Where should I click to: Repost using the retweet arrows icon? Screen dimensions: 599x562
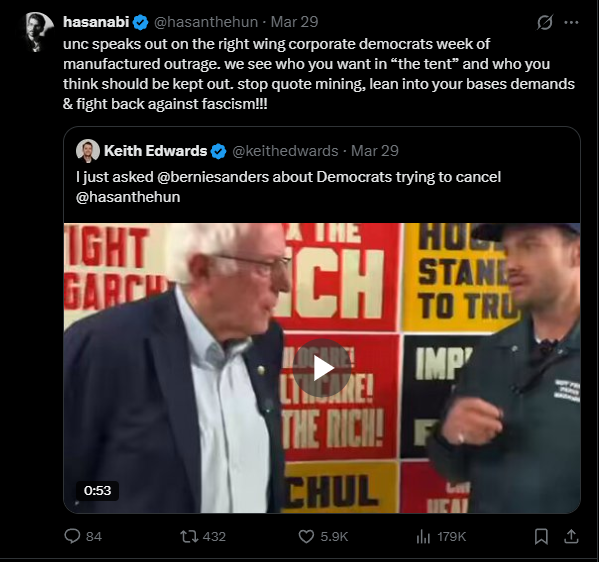[189, 536]
